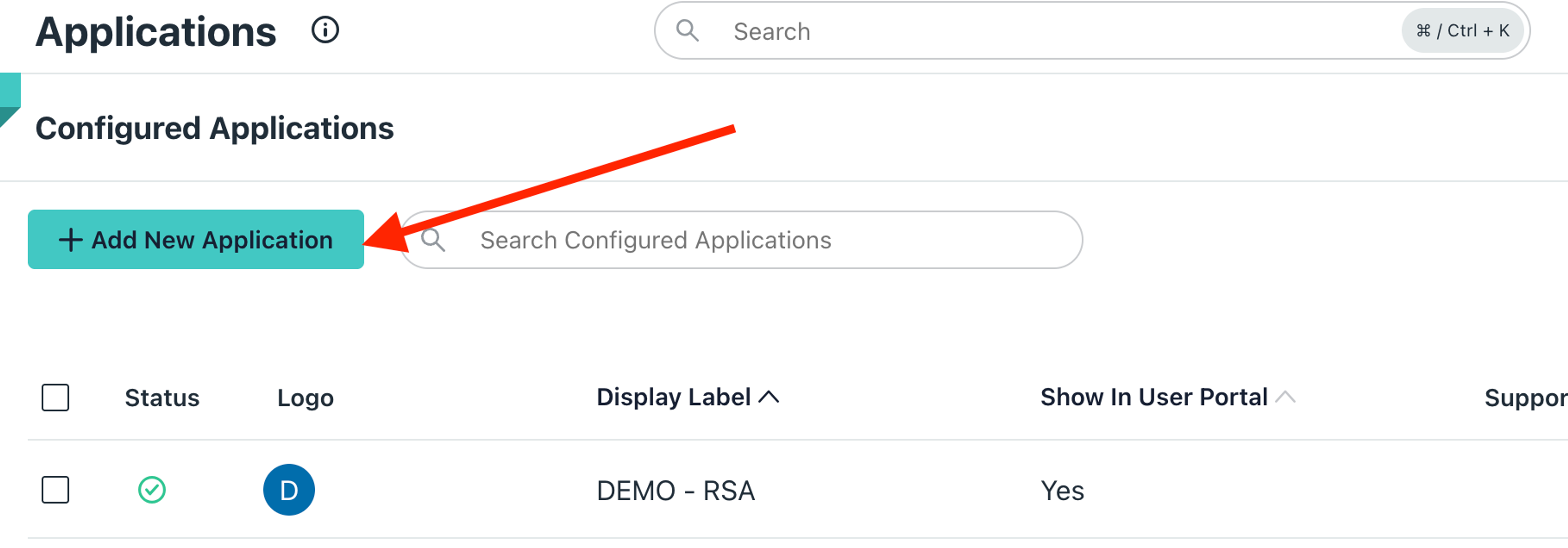Open the DEMO - RSA application entry
Screen dimensions: 1568x548
(675, 490)
